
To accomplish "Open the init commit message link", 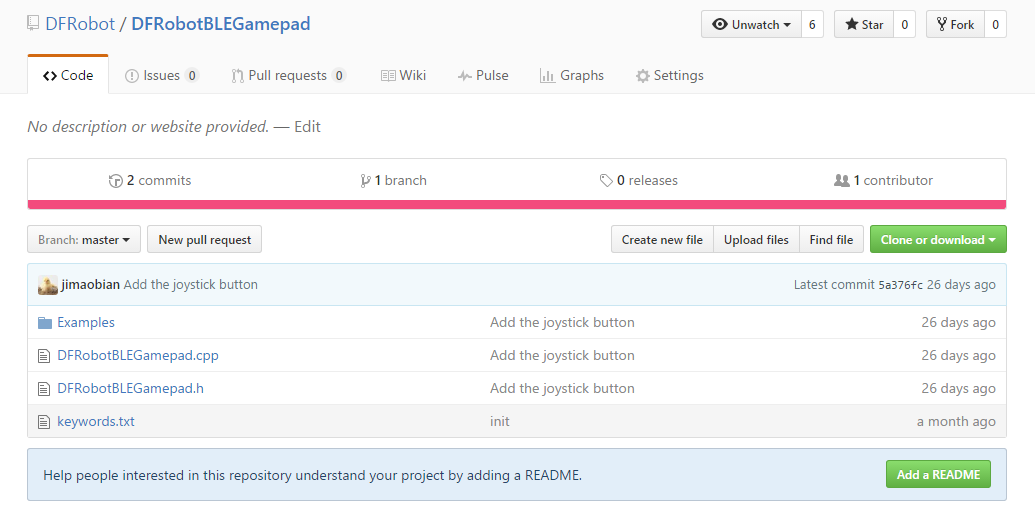I will point(500,421).
